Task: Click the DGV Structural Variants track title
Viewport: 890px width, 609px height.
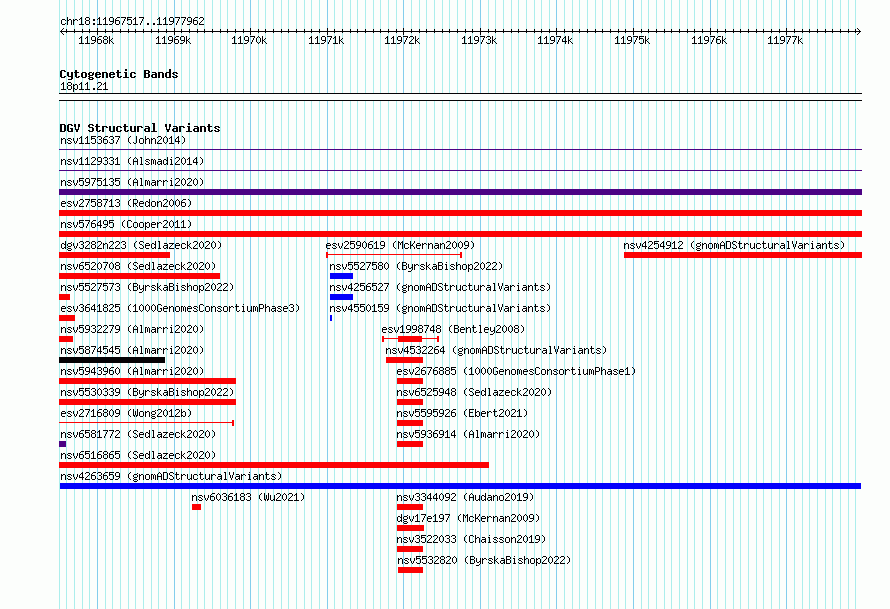Action: click(140, 128)
